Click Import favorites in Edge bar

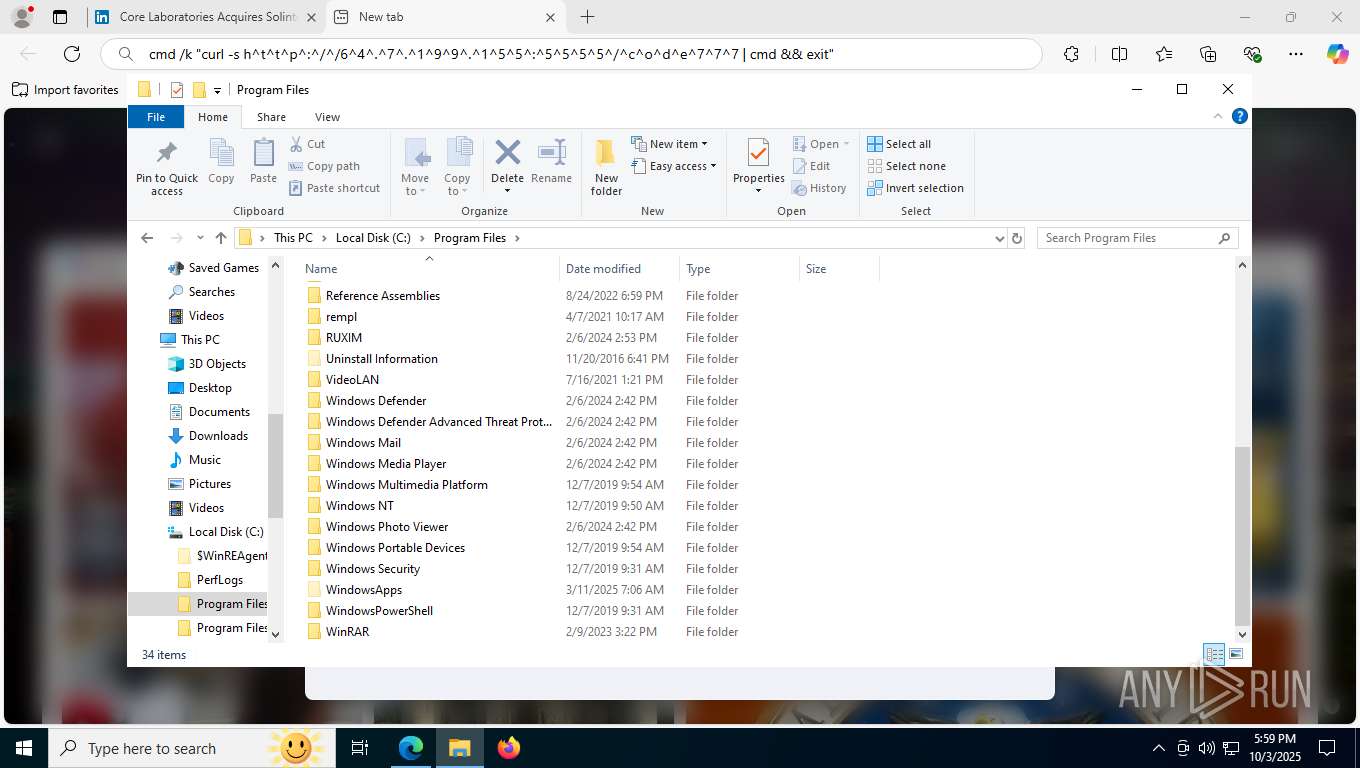coord(65,90)
